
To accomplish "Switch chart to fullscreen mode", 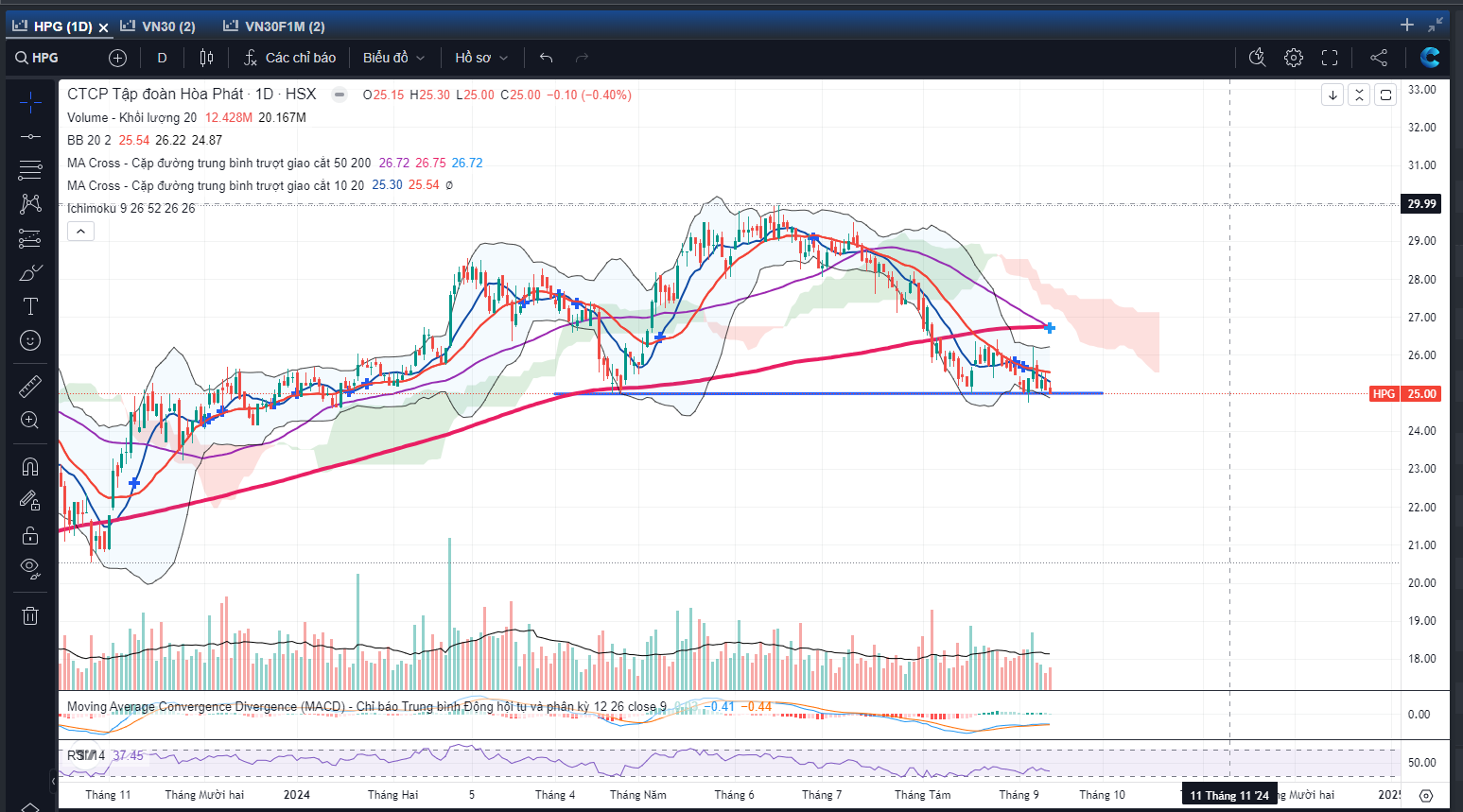I will (1330, 58).
